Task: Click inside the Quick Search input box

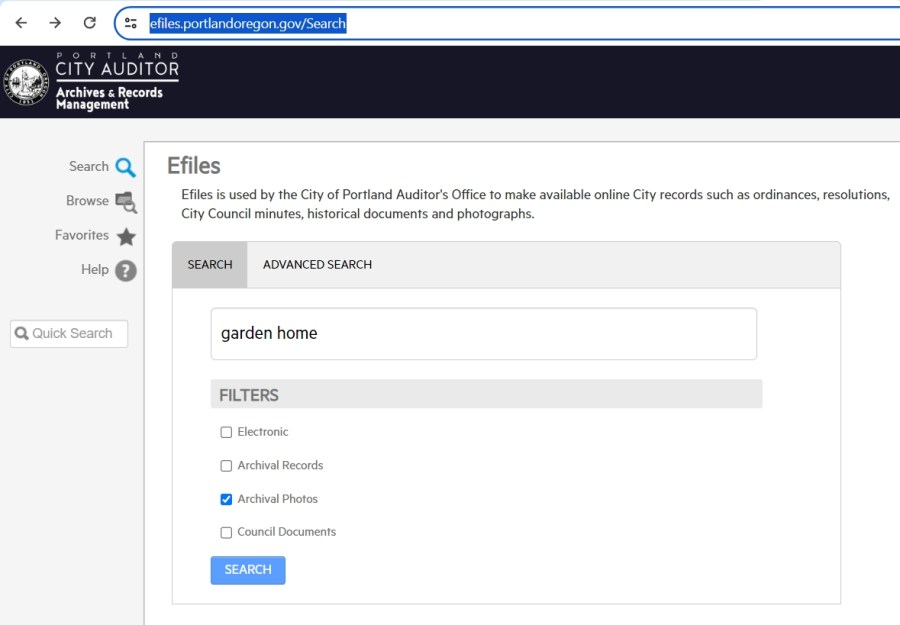Action: (x=75, y=332)
